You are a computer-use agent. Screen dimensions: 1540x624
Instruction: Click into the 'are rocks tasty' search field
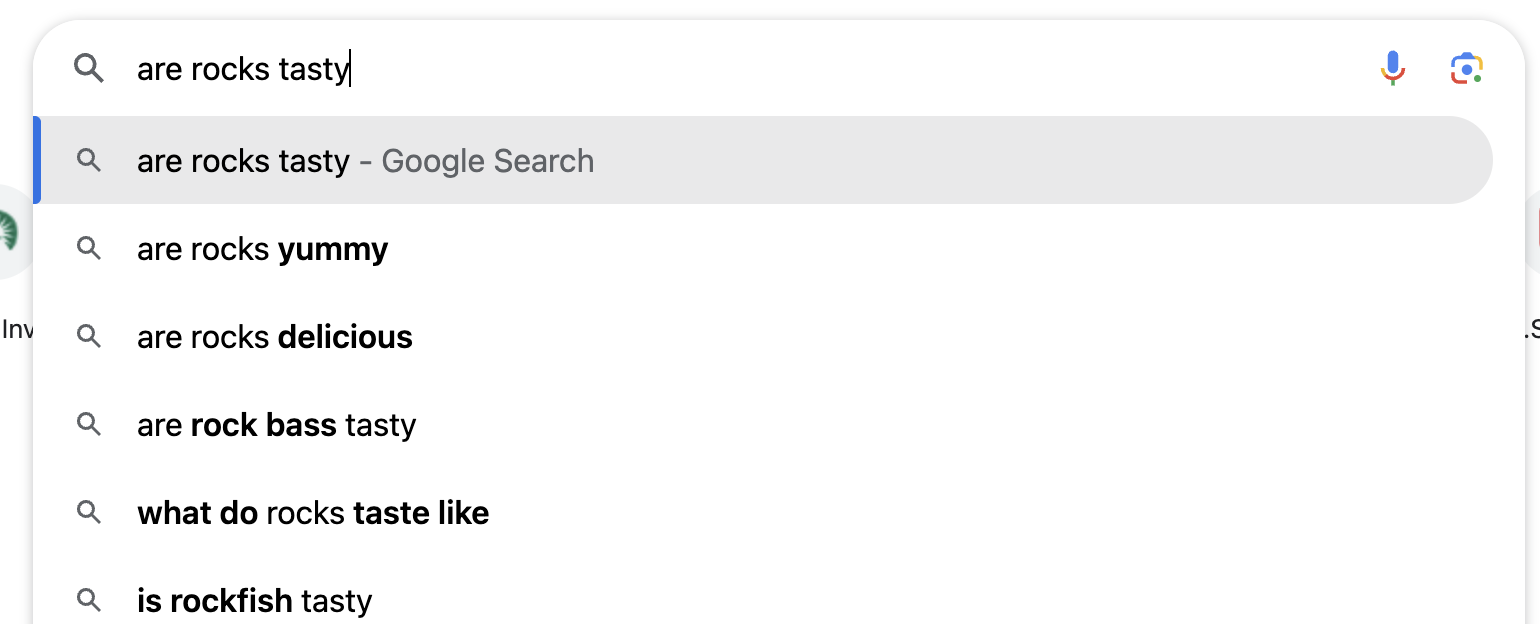click(x=700, y=69)
